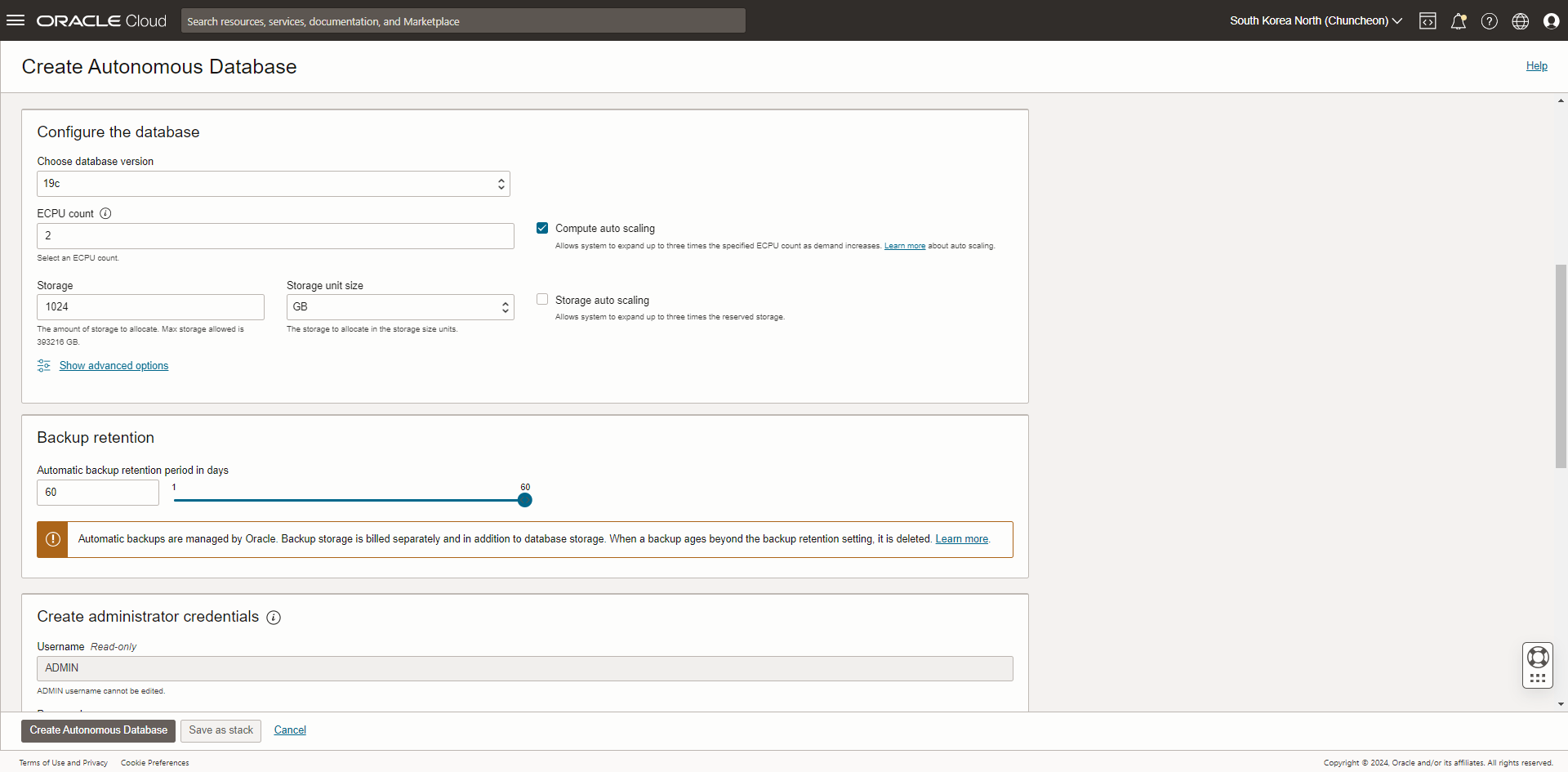Image resolution: width=1568 pixels, height=772 pixels.
Task: Focus the search resources field
Action: pos(463,21)
